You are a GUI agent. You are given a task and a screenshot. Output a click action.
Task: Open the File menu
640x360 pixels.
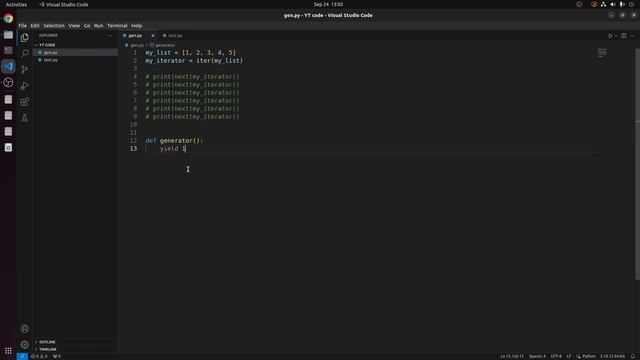coord(22,25)
